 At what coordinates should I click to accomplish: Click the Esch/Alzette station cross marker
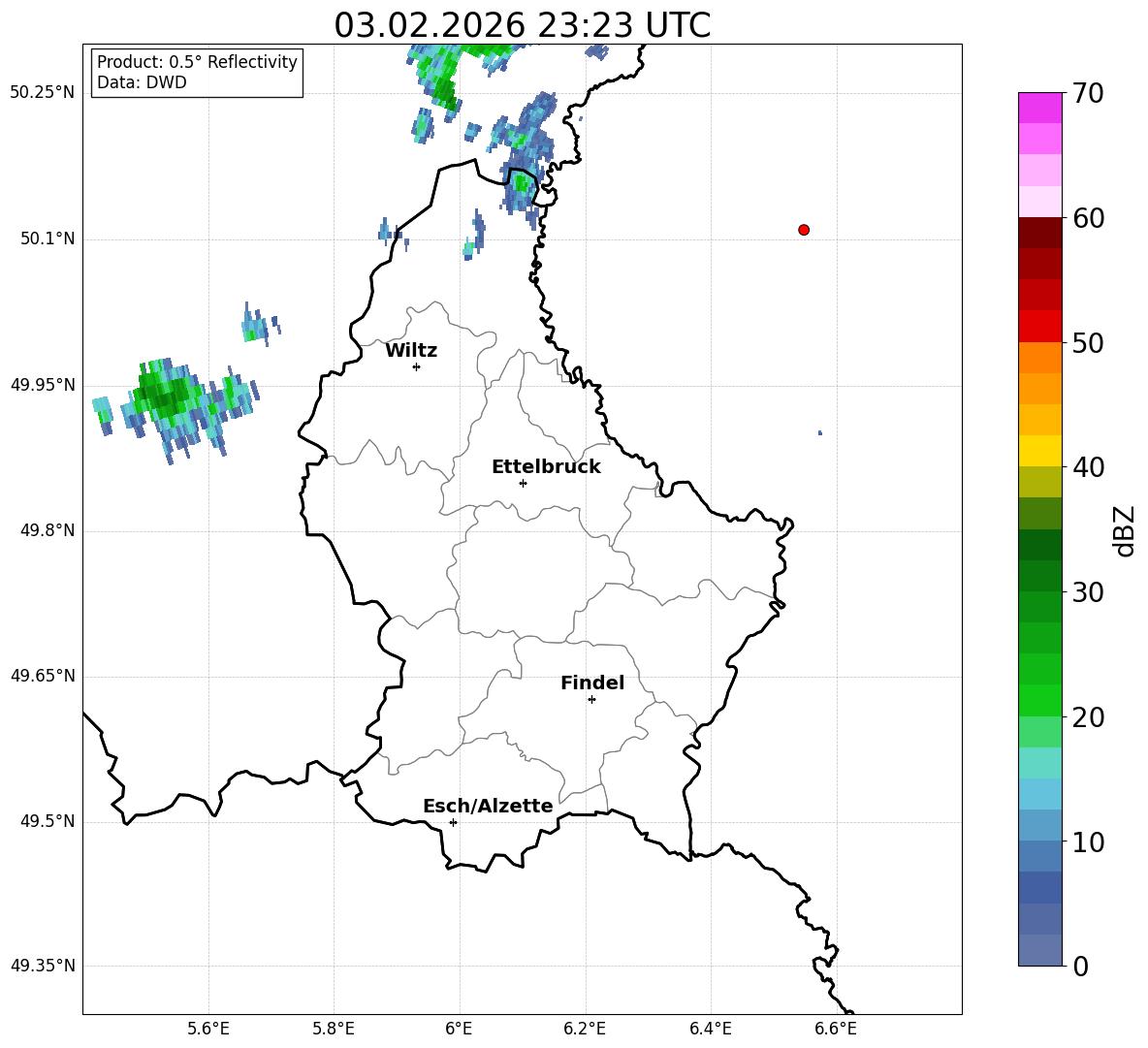tap(453, 822)
